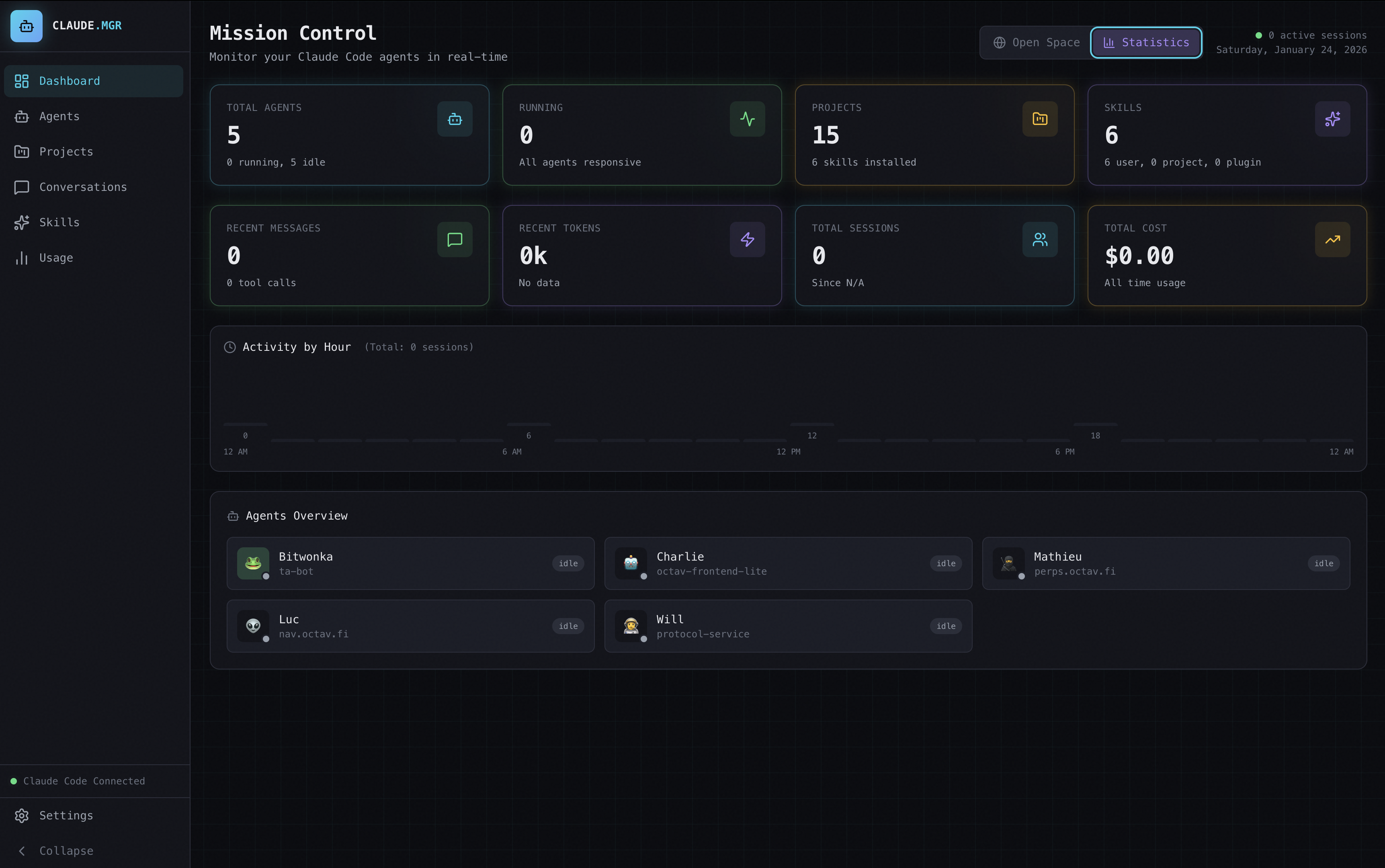
Task: Click the folder icon in Projects card
Action: click(1039, 119)
